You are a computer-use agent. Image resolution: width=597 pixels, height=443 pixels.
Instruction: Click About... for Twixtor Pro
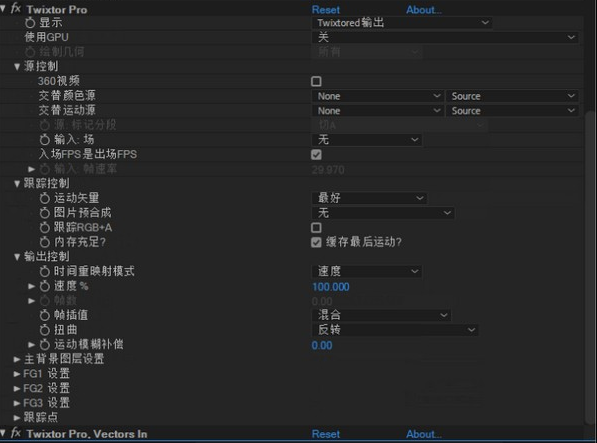tap(424, 10)
